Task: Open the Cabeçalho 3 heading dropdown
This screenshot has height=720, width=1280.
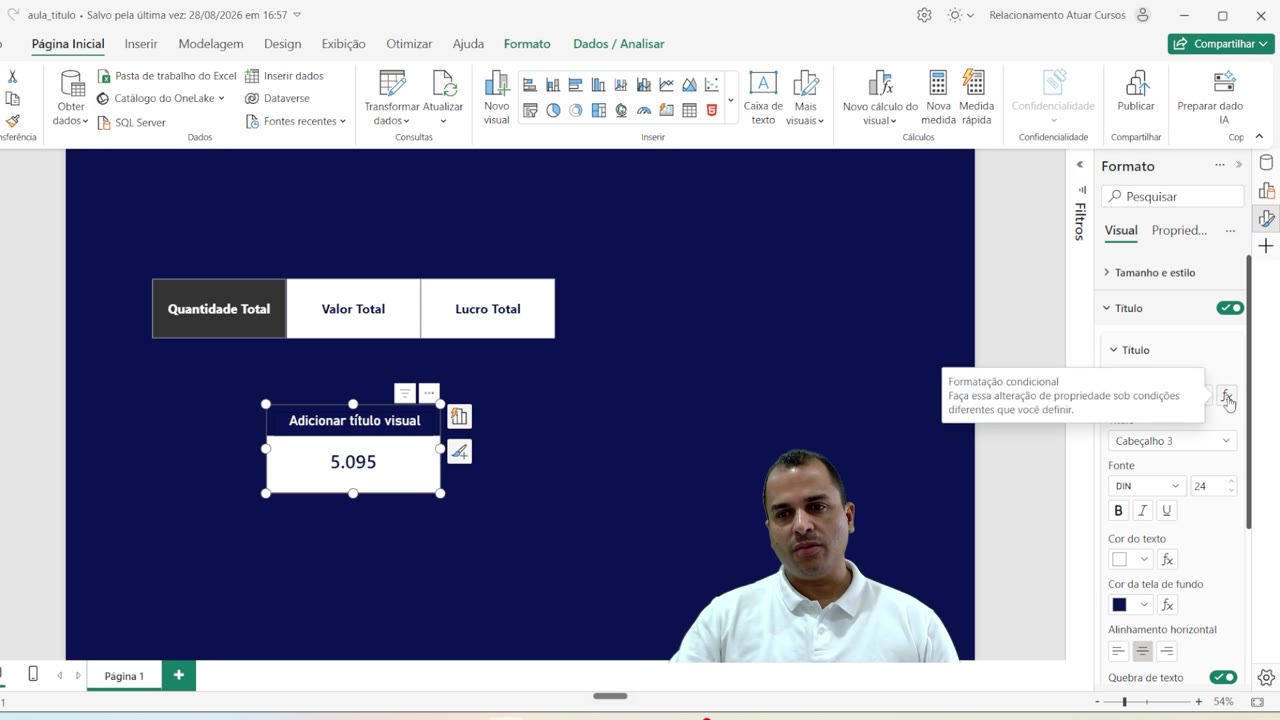Action: click(x=1172, y=441)
